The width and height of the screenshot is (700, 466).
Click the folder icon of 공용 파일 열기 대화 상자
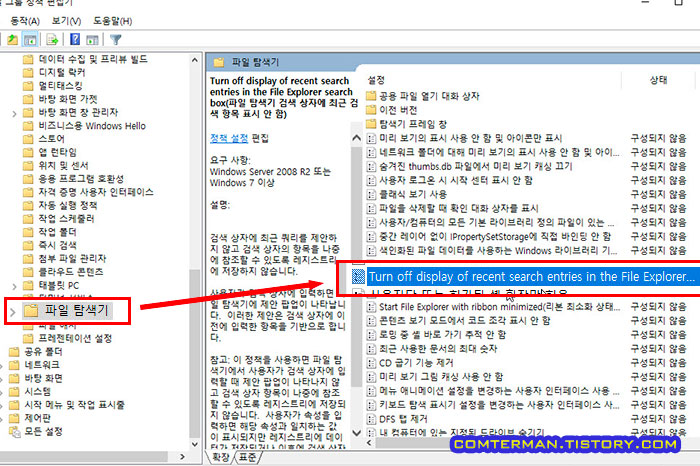pyautogui.click(x=371, y=96)
